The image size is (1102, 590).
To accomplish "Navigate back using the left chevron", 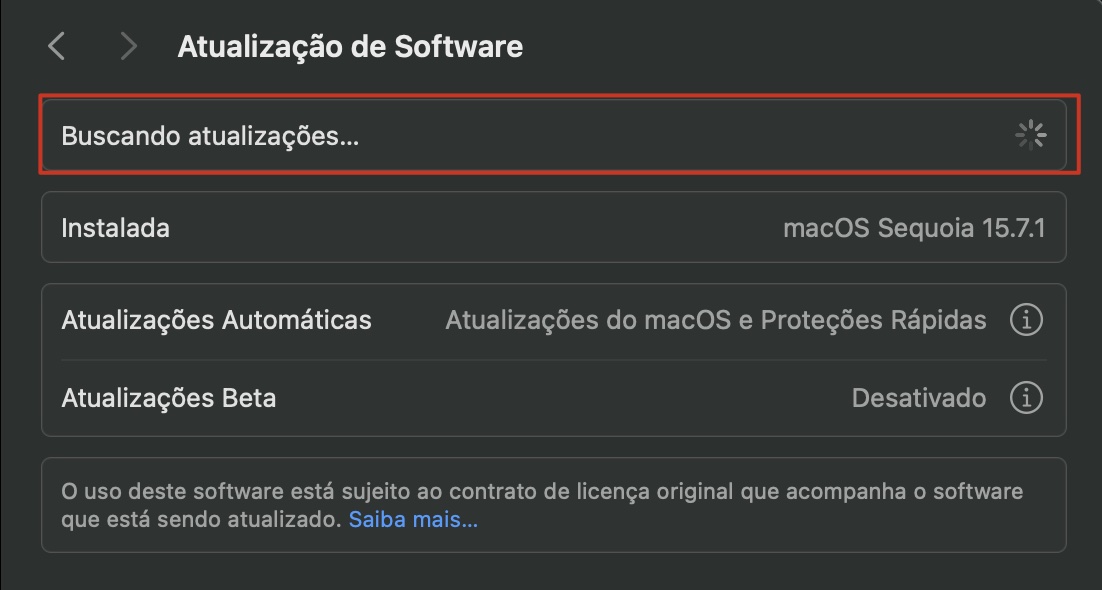I will click(57, 46).
